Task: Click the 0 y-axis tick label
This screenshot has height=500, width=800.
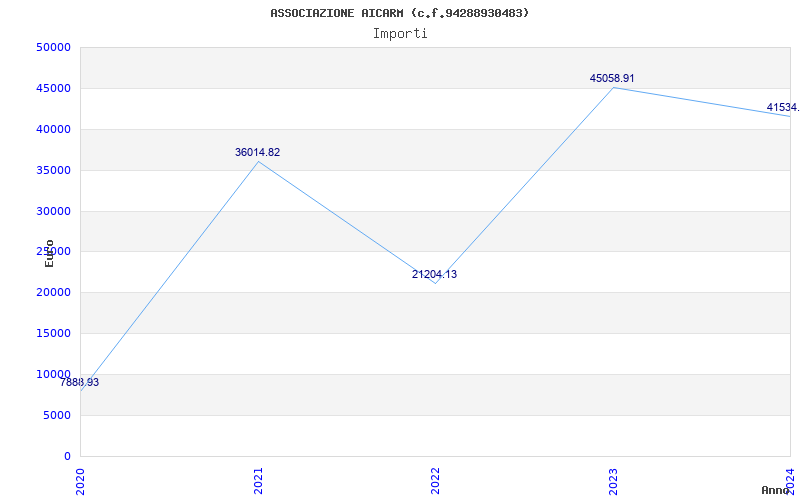Action: [67, 456]
